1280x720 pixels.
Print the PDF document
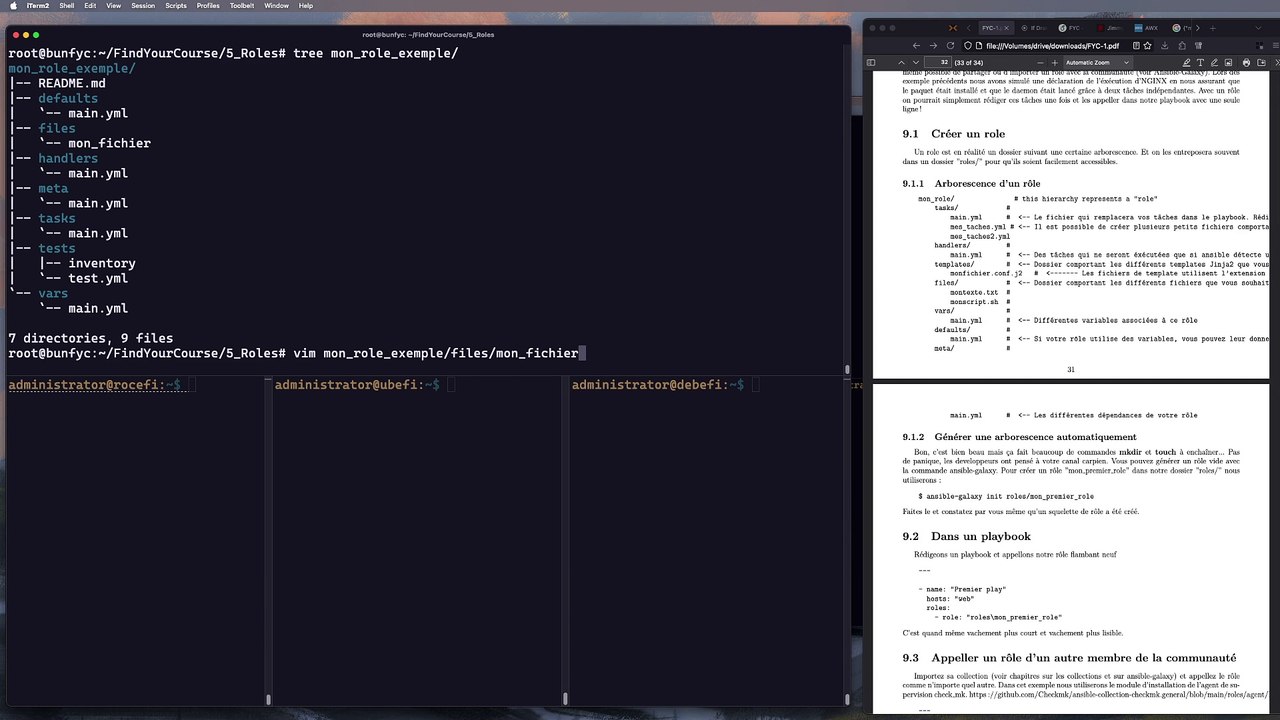tap(1246, 62)
